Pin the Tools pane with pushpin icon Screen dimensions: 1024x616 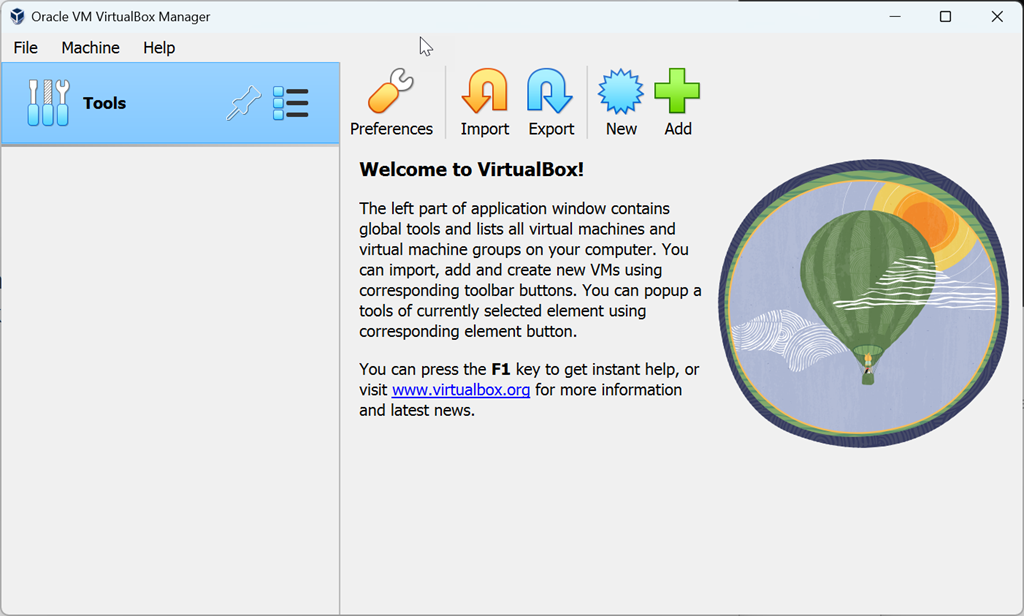pos(243,103)
